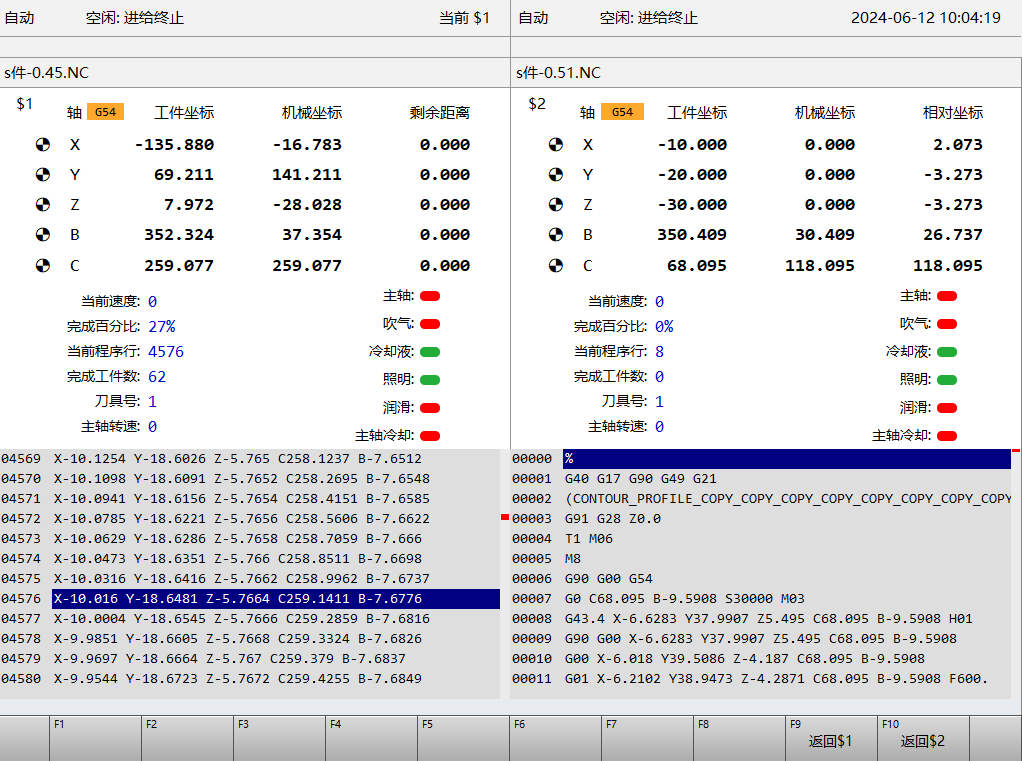Image resolution: width=1022 pixels, height=761 pixels.
Task: Click the red position marker beside $1 program list
Action: 505,517
